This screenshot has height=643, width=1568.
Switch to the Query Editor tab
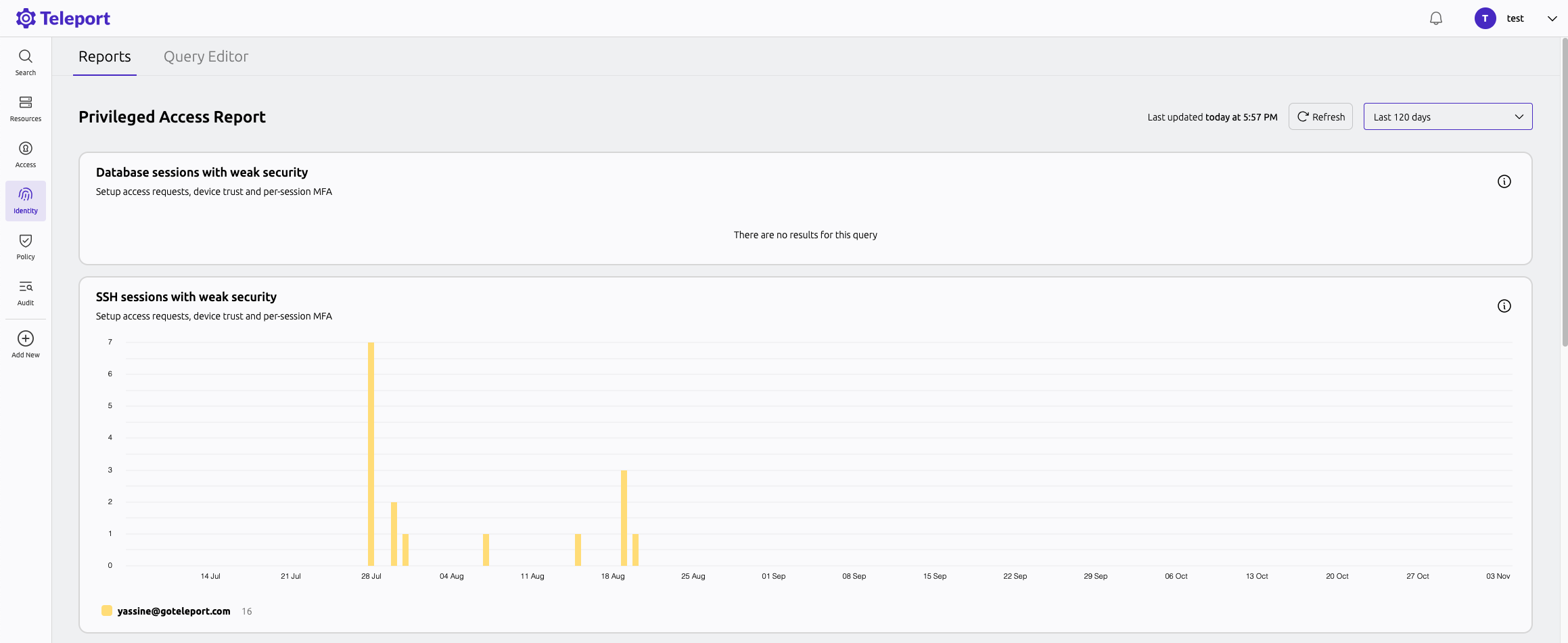tap(206, 56)
